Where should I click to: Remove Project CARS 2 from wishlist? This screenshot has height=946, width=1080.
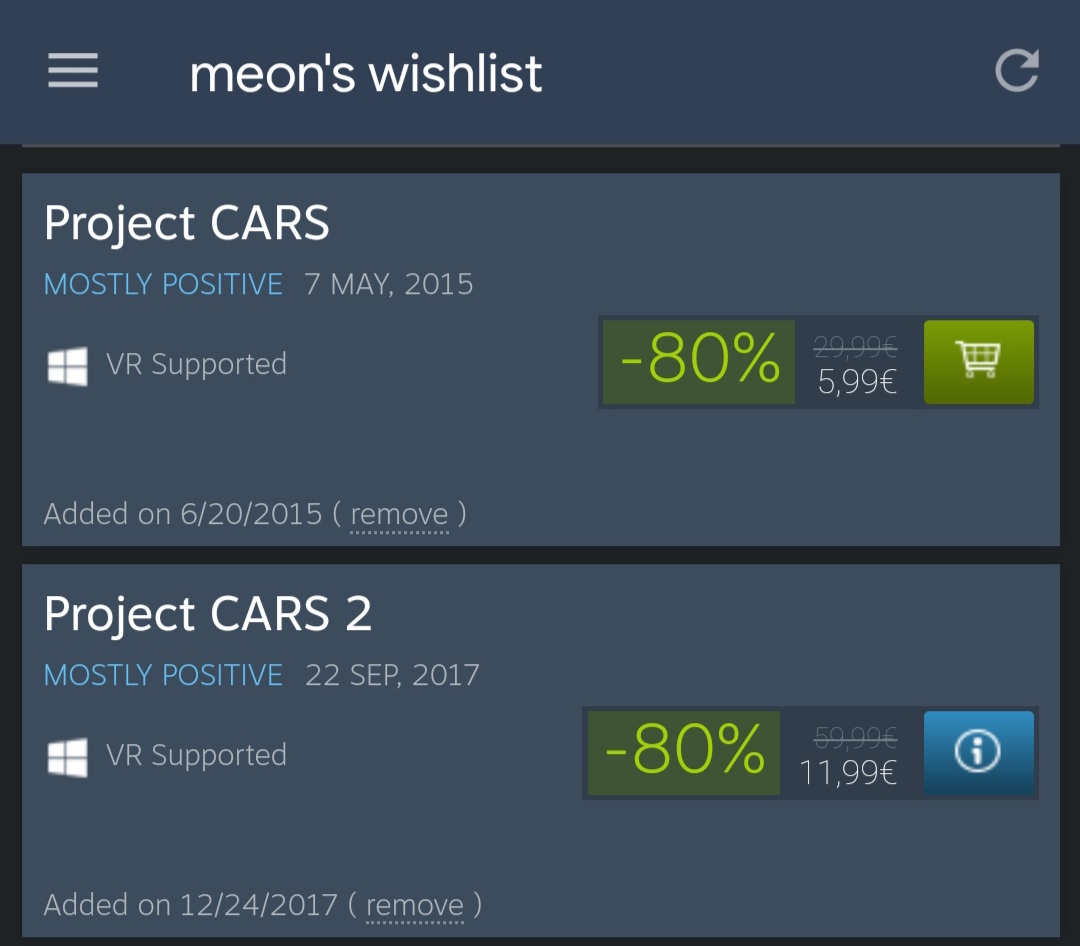pyautogui.click(x=415, y=905)
